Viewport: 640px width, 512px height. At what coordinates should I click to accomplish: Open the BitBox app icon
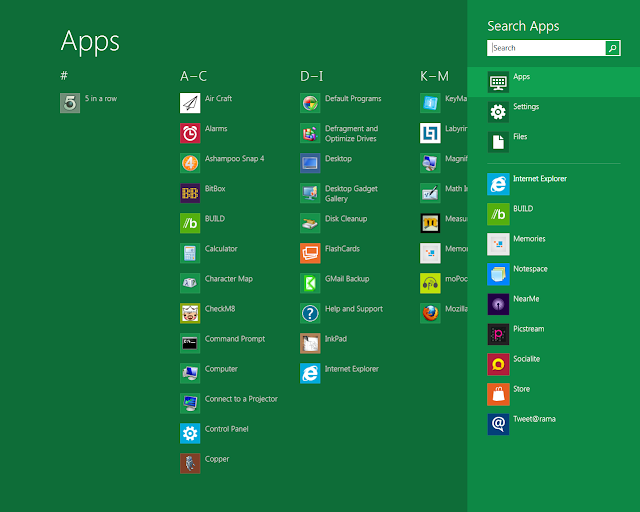190,193
